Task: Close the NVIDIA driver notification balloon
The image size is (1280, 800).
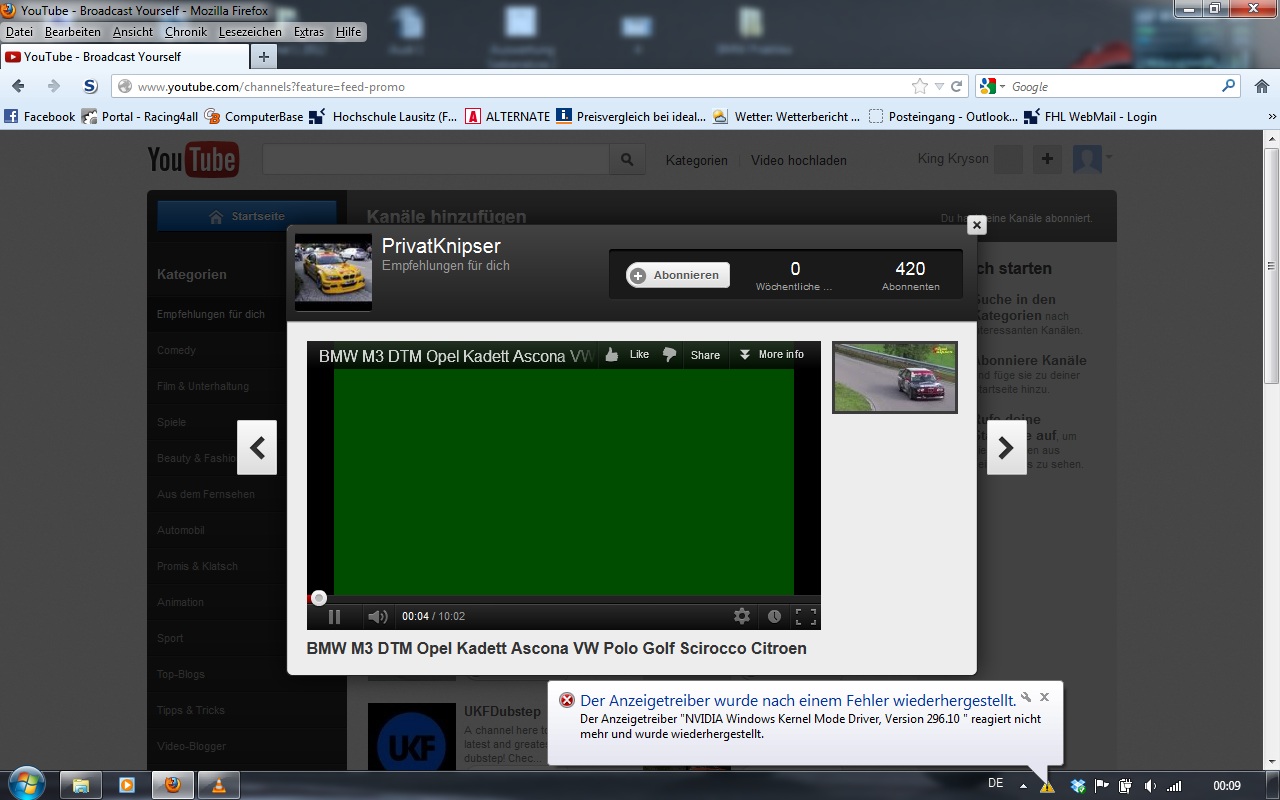Action: click(x=1044, y=697)
